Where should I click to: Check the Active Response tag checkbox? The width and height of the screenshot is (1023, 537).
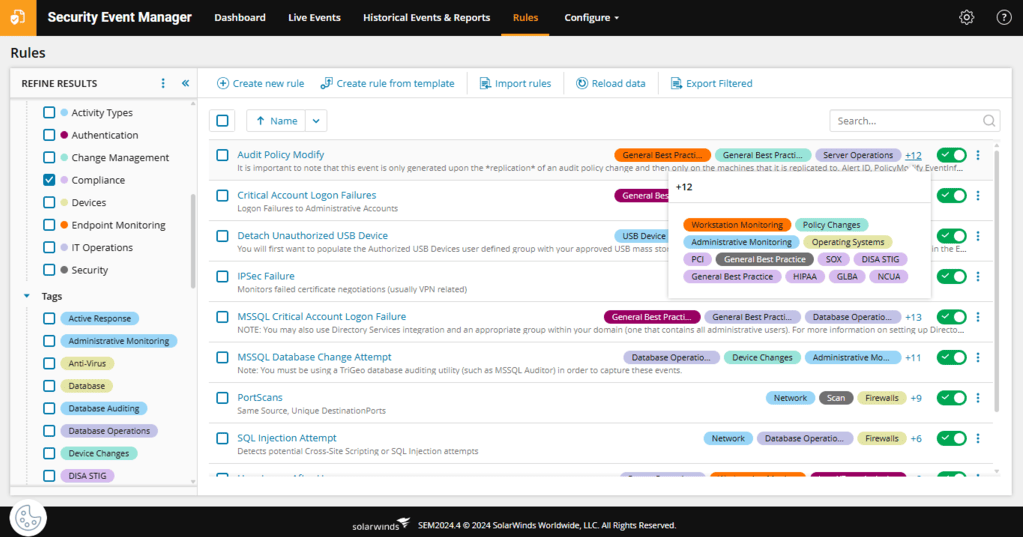[49, 318]
